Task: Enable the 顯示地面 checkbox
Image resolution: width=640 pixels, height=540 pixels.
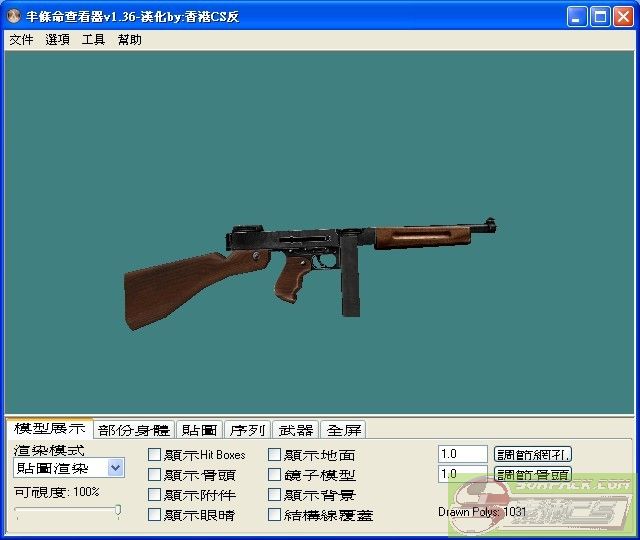Action: point(274,455)
